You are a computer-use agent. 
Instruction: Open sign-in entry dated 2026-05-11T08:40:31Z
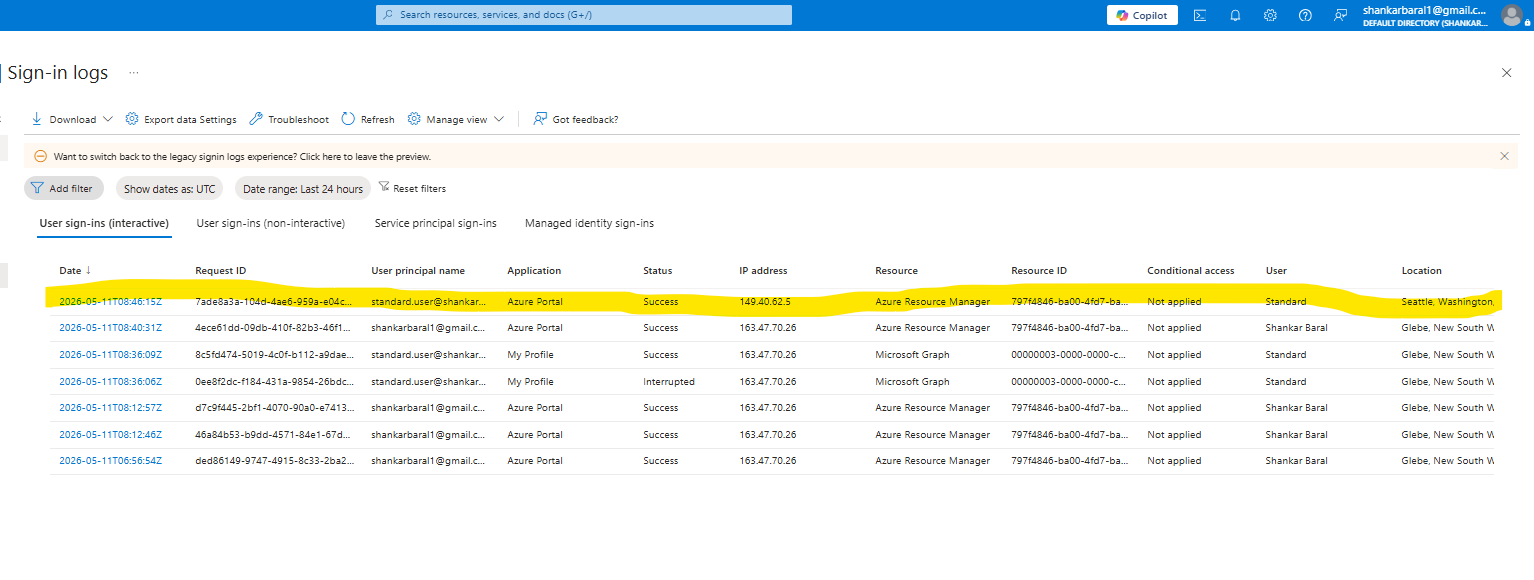tap(110, 328)
